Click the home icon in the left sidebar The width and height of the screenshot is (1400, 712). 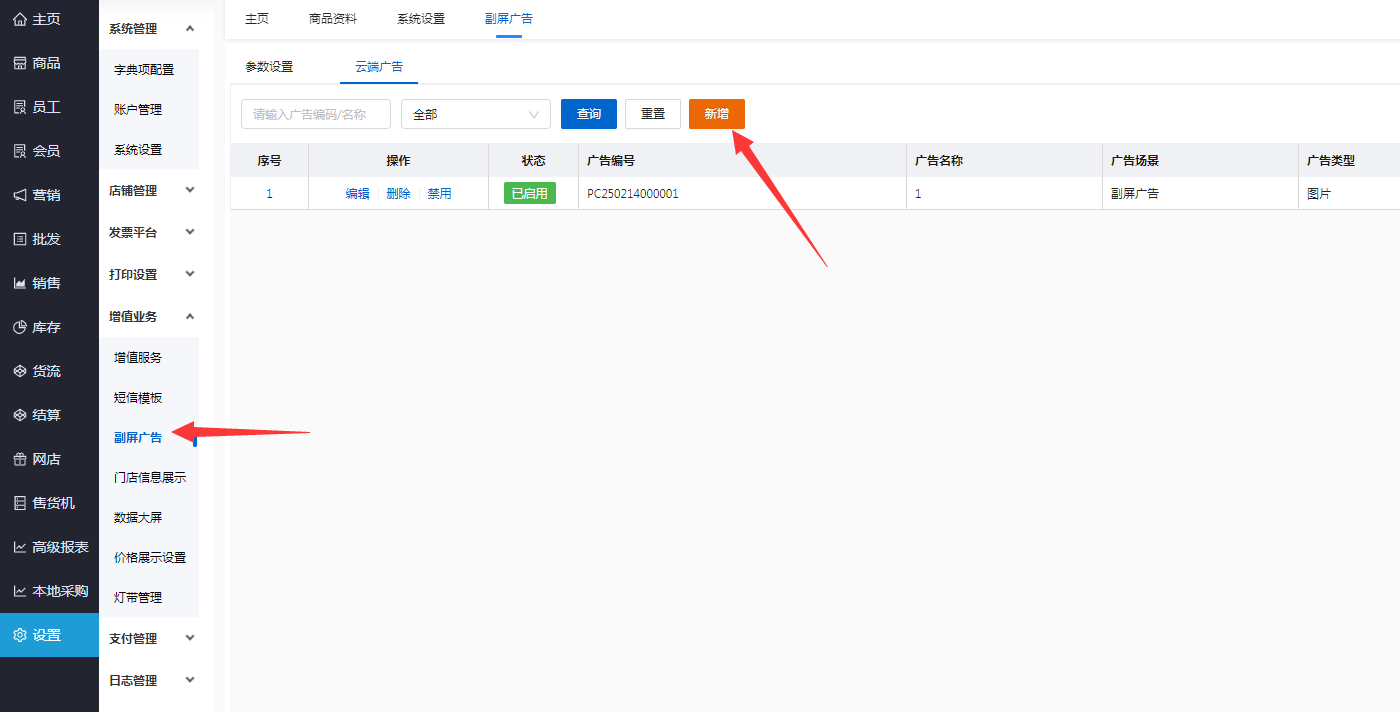click(x=19, y=19)
